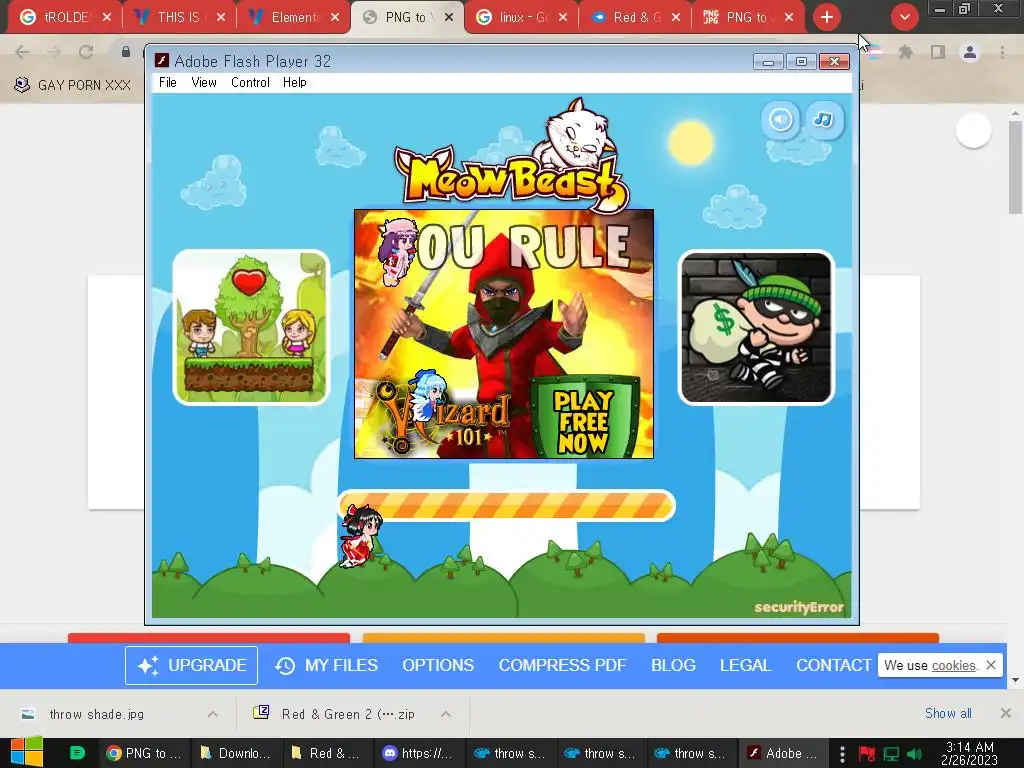This screenshot has height=768, width=1024.
Task: Switch to the last PNG to JPG tab
Action: click(x=746, y=17)
